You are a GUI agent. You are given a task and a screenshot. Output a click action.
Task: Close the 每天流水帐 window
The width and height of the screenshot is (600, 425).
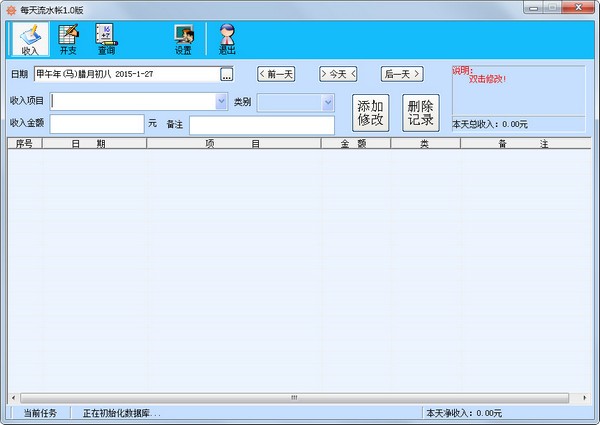pos(578,8)
